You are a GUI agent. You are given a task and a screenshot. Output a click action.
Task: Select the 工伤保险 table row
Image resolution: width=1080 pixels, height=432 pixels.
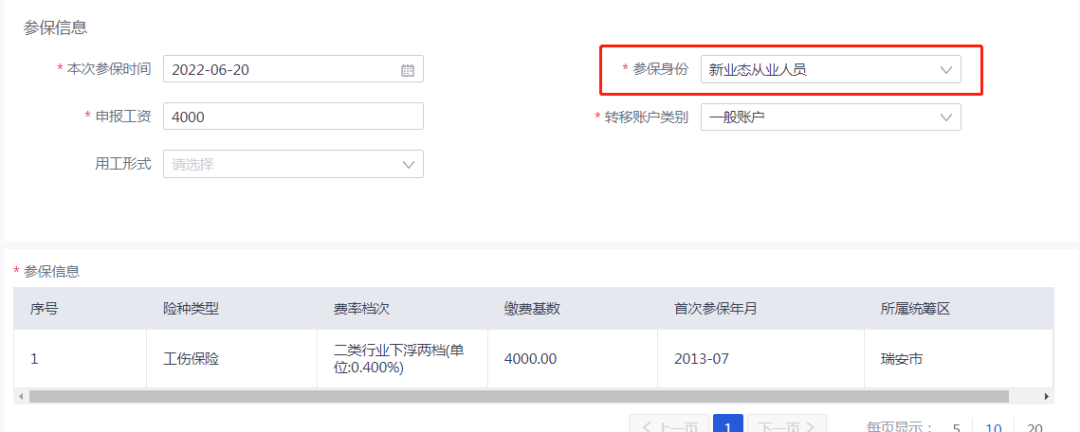pos(190,358)
